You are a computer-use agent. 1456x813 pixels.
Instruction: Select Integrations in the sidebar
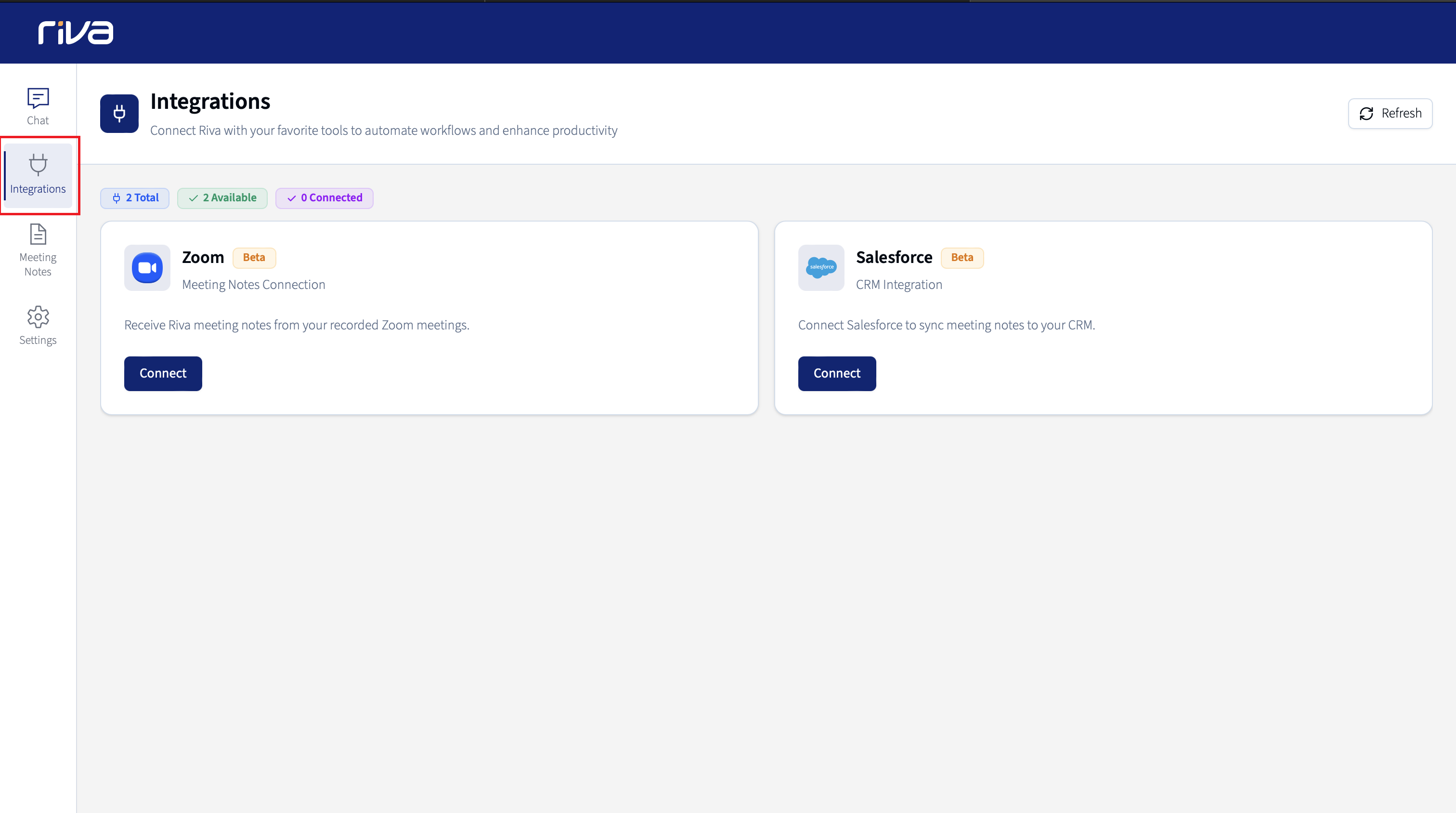[x=38, y=175]
